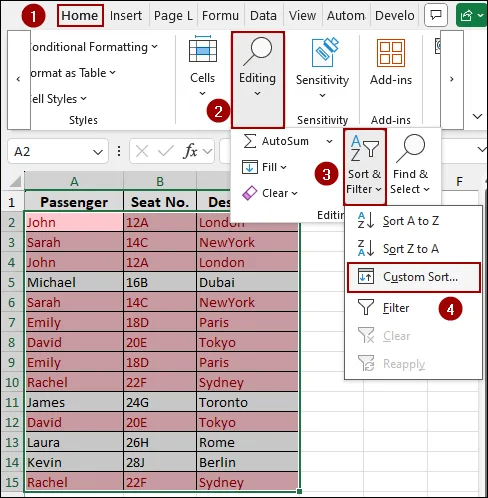This screenshot has height=498, width=488.
Task: Select cell containing Rome
Action: click(x=247, y=442)
